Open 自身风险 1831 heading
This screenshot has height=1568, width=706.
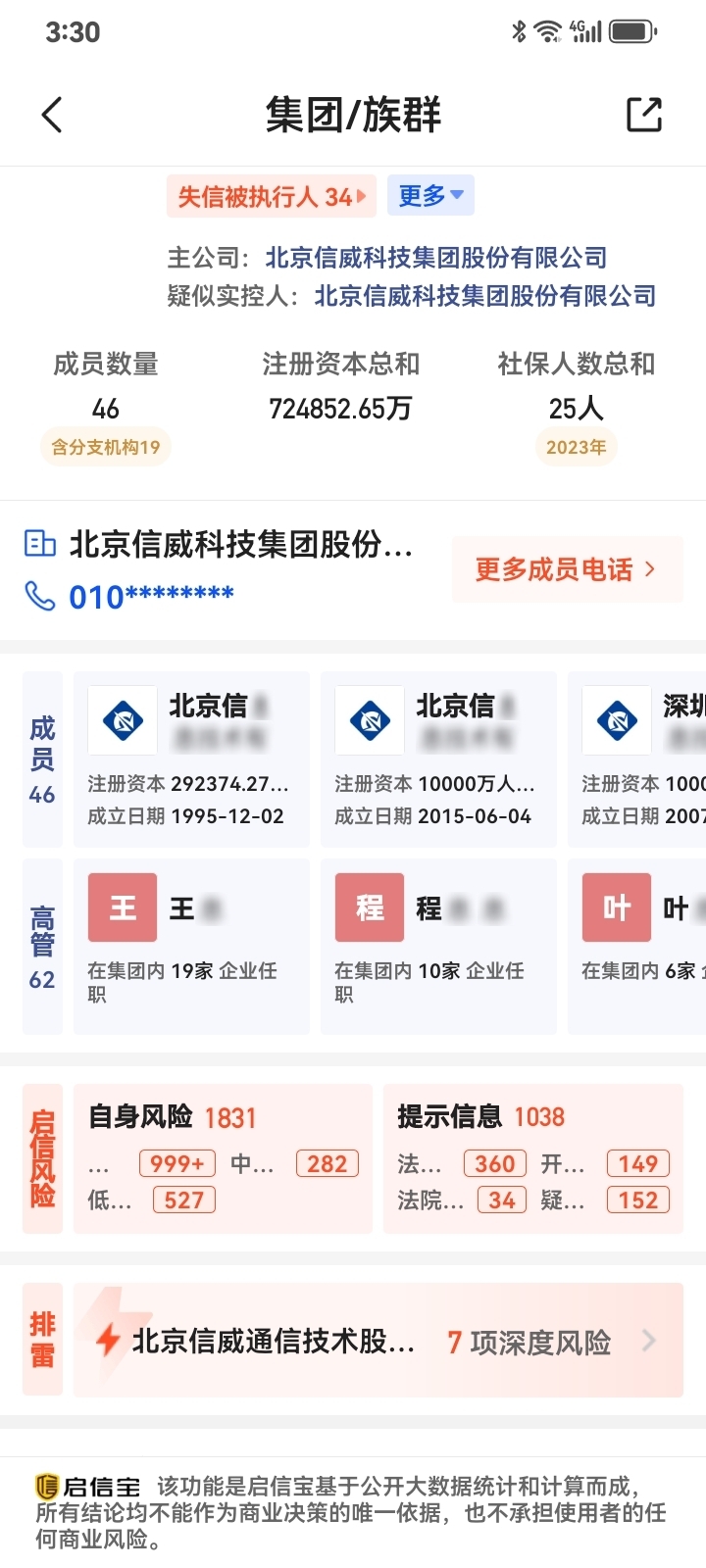[x=173, y=1117]
